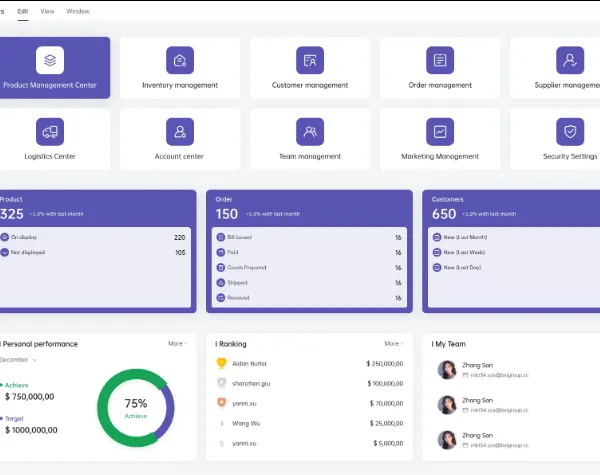Click the New (Last Day) calendar icon
The width and height of the screenshot is (600, 475).
click(437, 268)
